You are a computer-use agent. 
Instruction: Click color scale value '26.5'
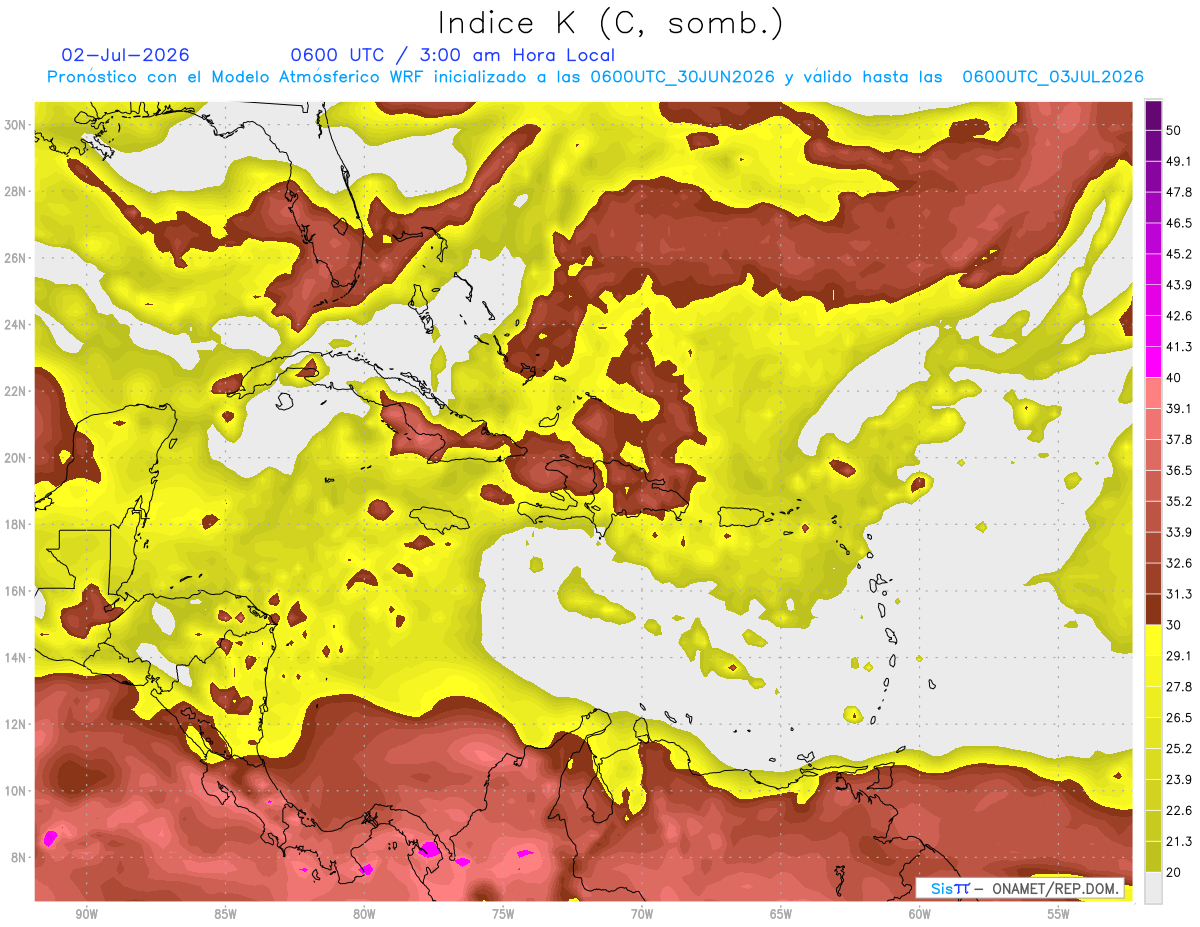tap(1179, 718)
